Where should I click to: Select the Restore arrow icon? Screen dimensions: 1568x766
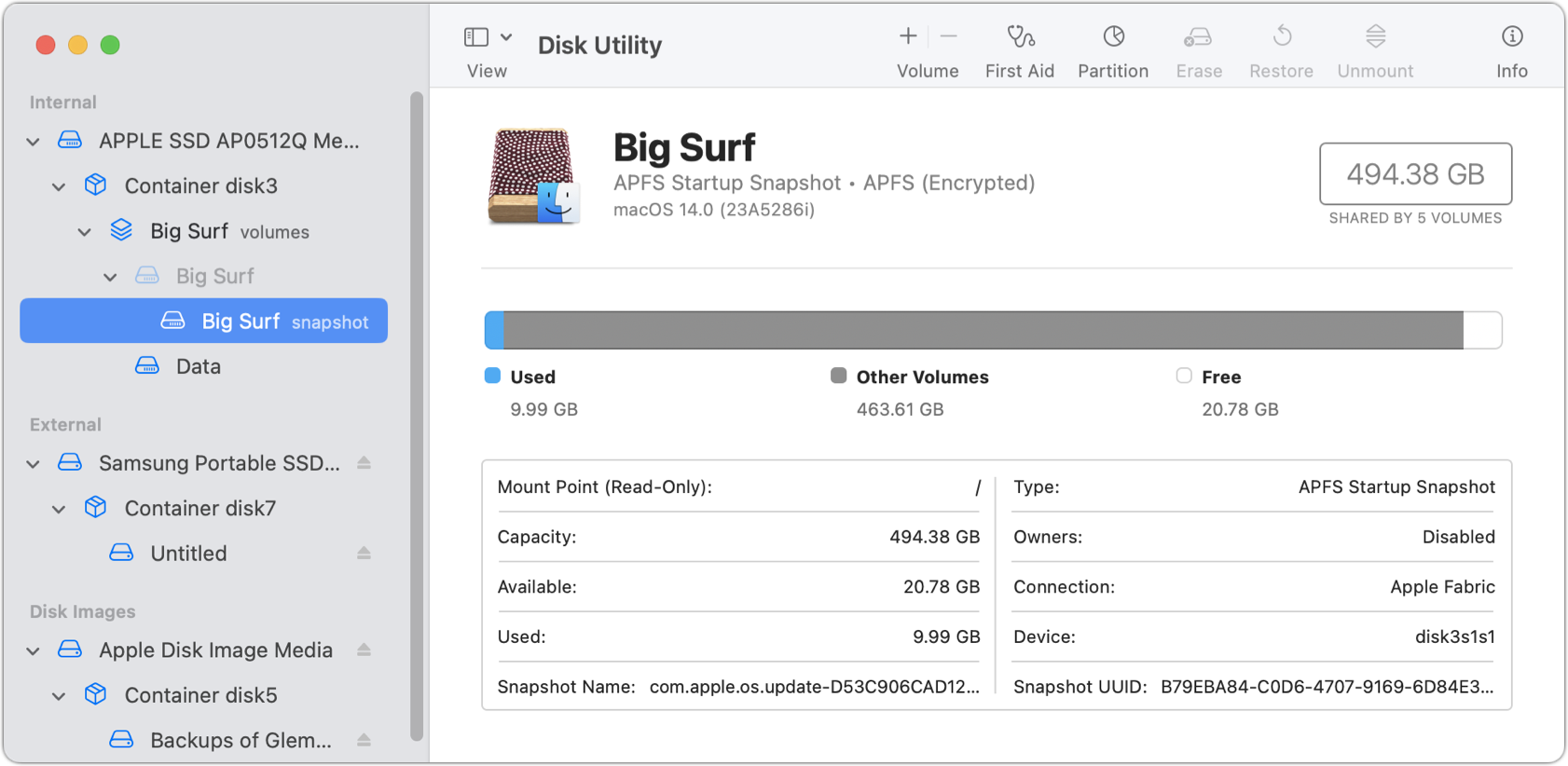click(x=1283, y=36)
